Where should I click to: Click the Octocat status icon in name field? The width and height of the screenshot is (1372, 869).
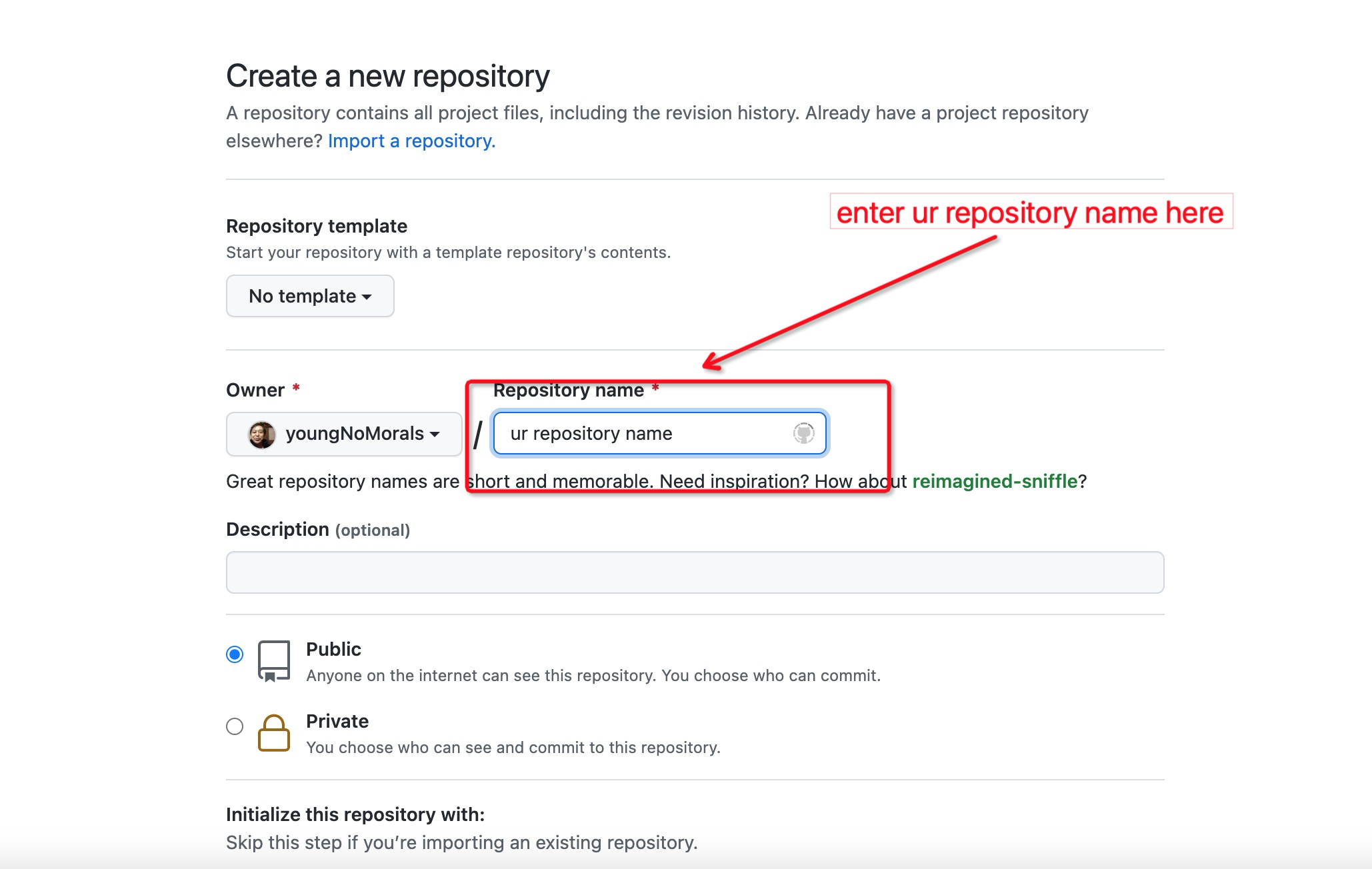(803, 433)
